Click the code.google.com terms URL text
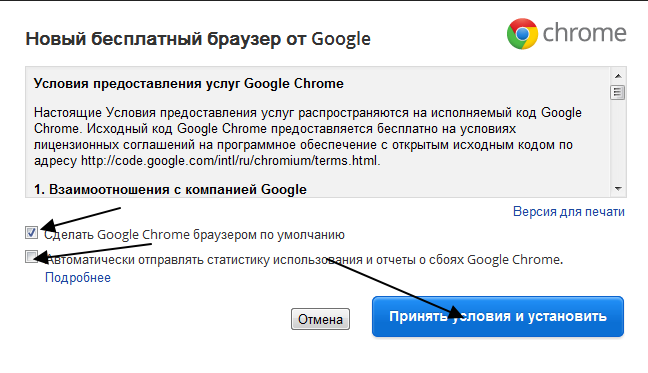 230,161
